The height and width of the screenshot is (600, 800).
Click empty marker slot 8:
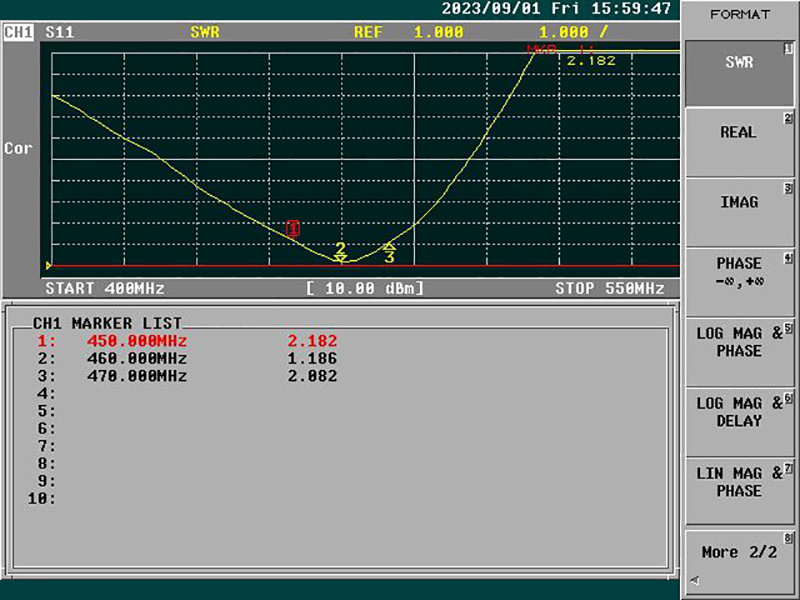coord(46,463)
